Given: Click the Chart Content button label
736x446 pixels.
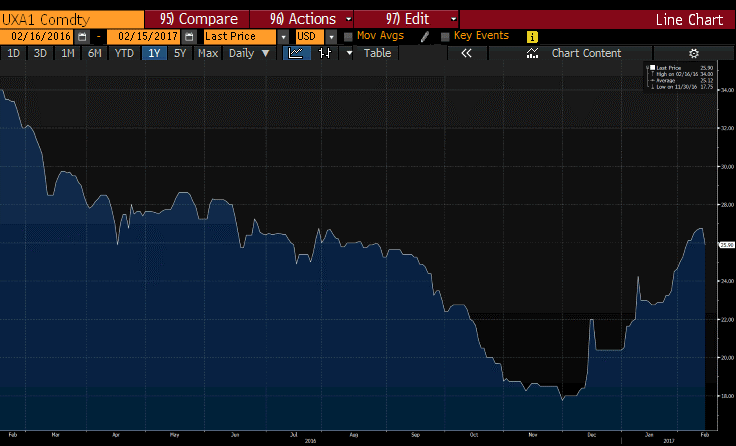Looking at the screenshot, I should click(586, 53).
